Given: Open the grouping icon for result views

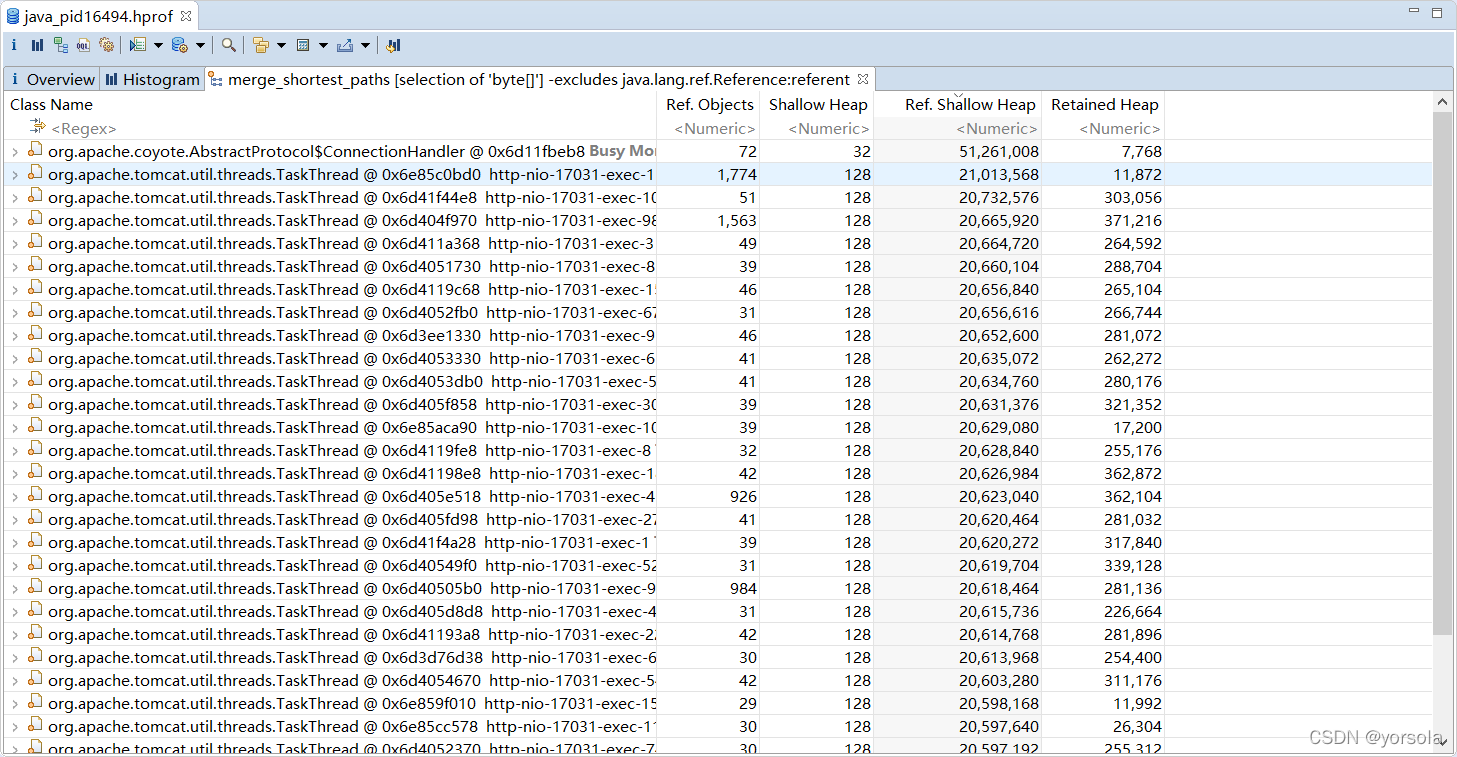Looking at the screenshot, I should coord(262,45).
